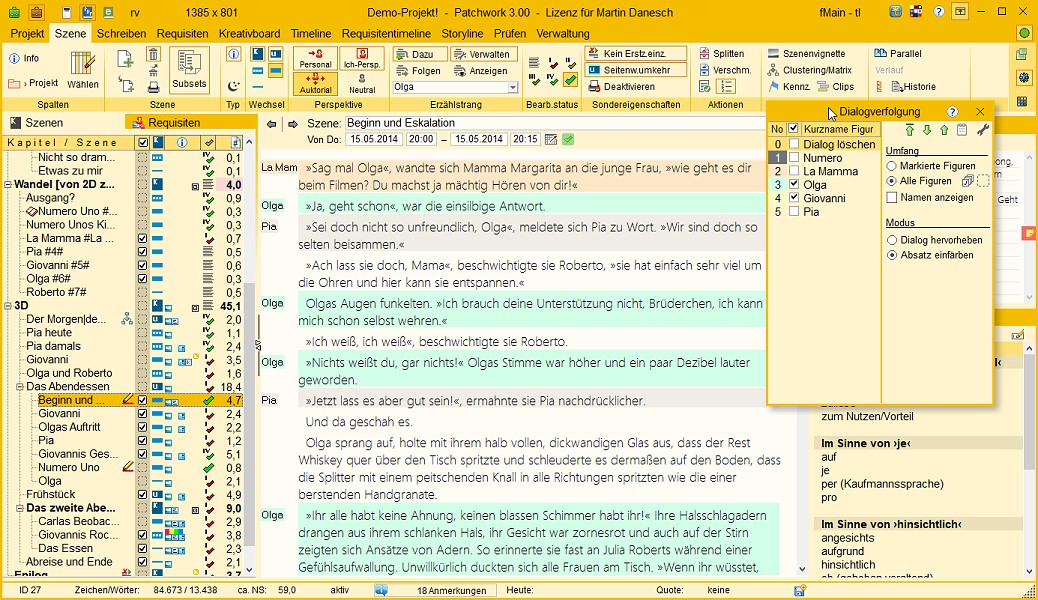The width and height of the screenshot is (1038, 600).
Task: Go to previous scene arrow
Action: pos(271,124)
